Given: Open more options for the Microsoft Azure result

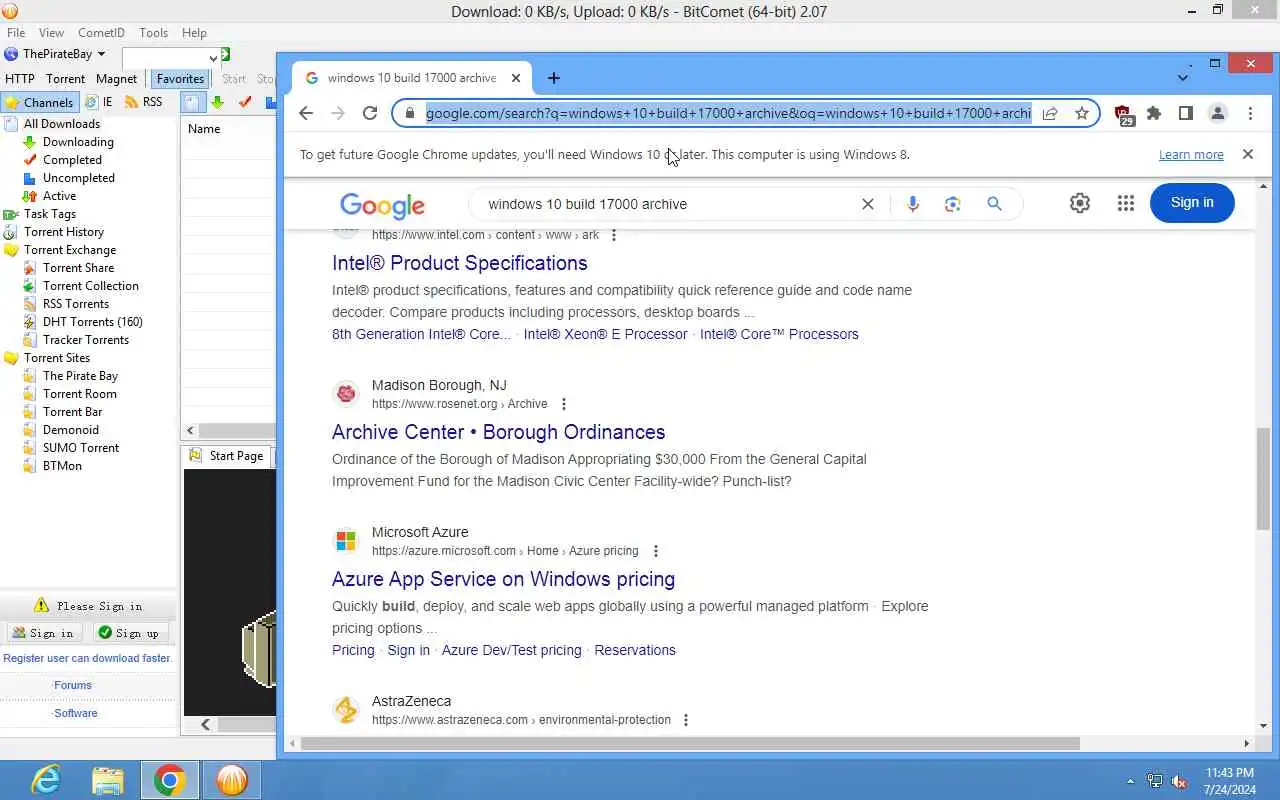Looking at the screenshot, I should tap(656, 551).
